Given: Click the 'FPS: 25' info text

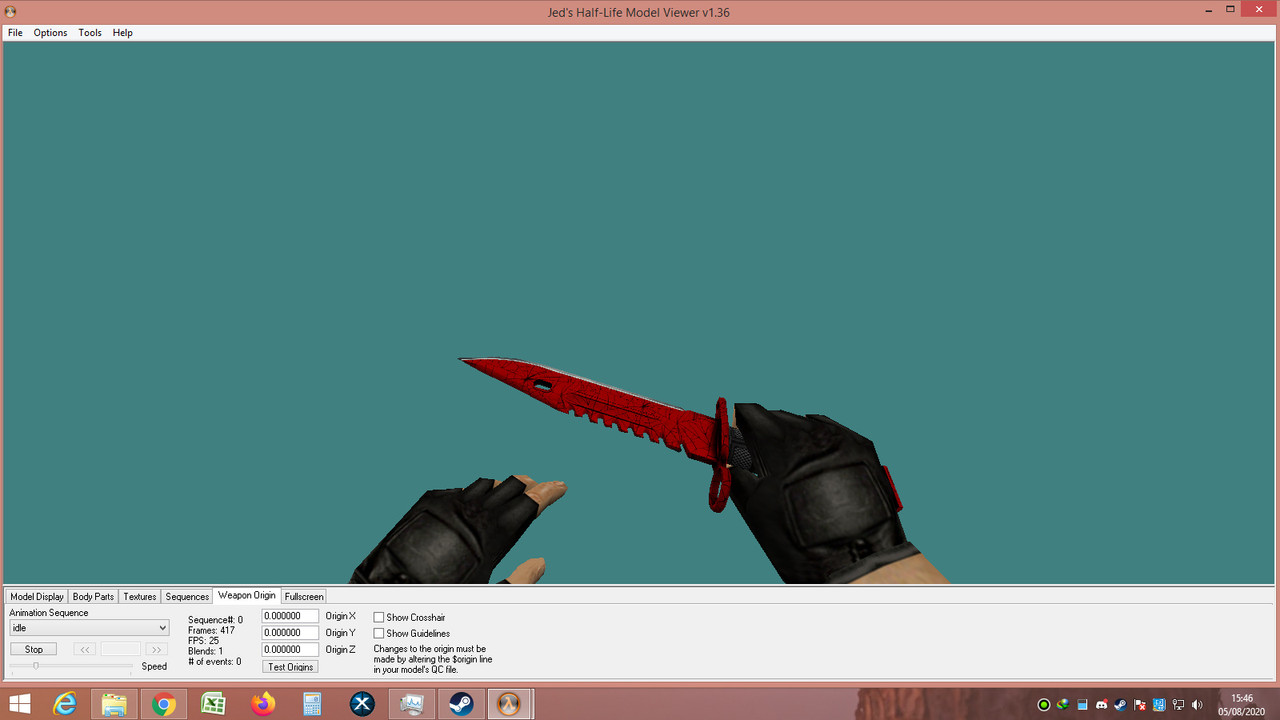Looking at the screenshot, I should pyautogui.click(x=203, y=641).
